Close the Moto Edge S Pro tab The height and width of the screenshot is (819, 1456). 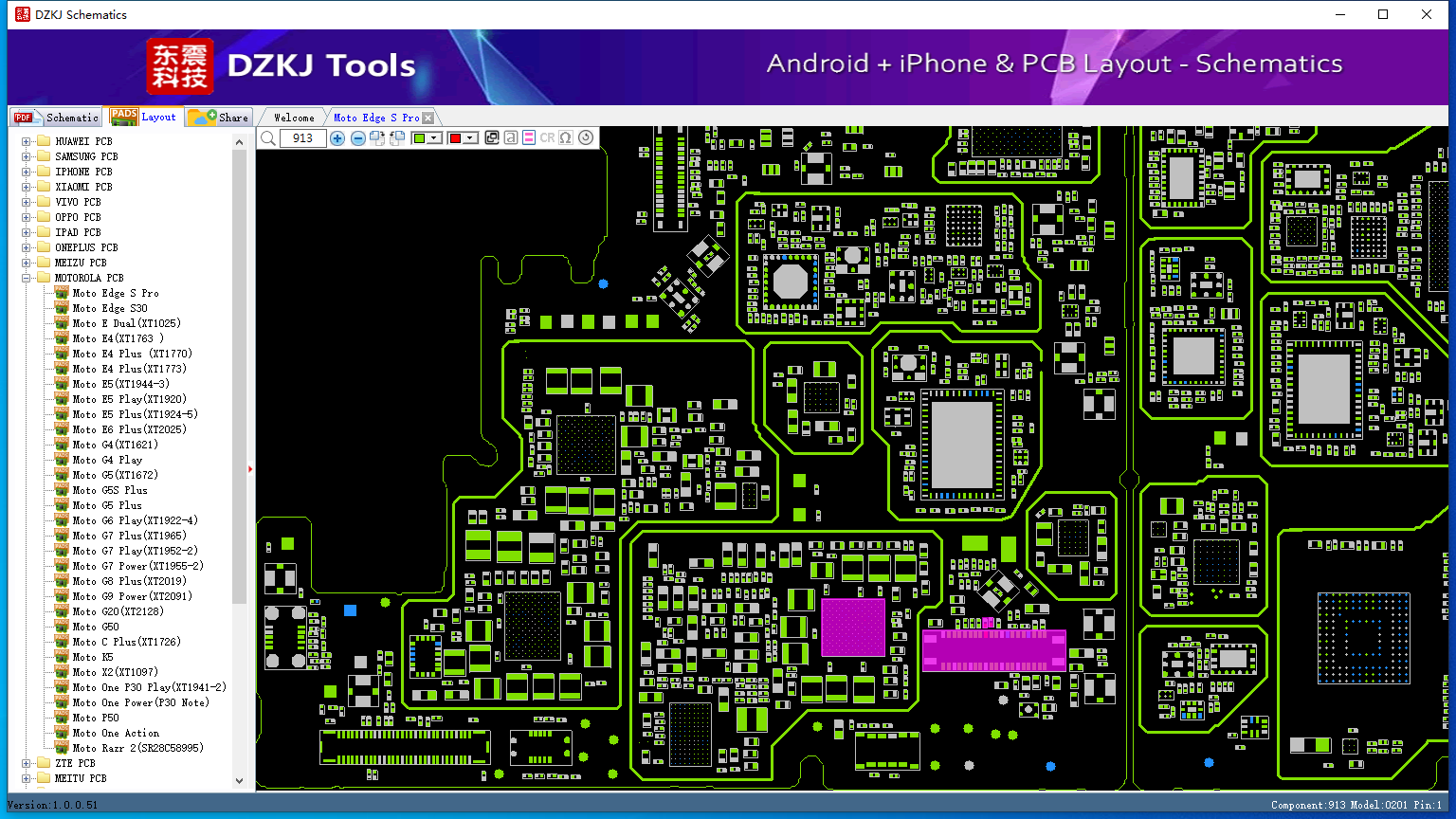(428, 118)
